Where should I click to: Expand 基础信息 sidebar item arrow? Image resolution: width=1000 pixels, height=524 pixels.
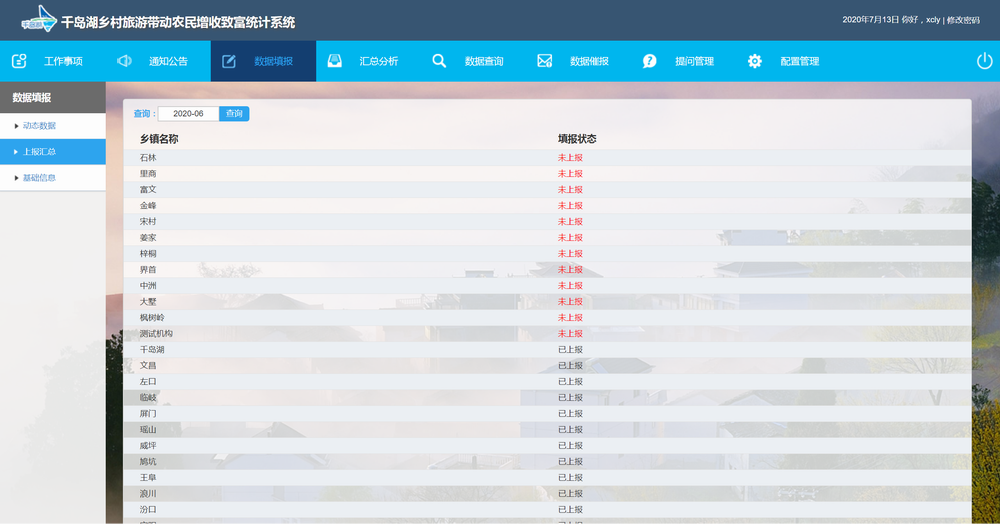[x=16, y=178]
